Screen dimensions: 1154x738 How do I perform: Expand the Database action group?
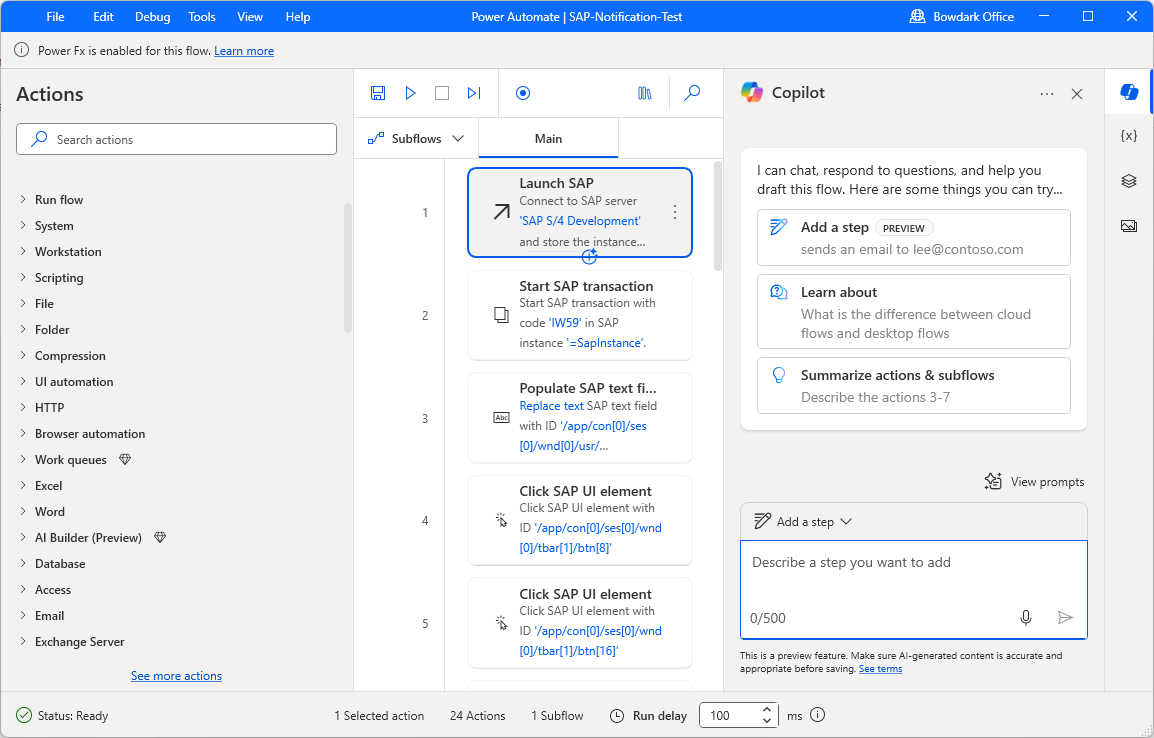(23, 563)
